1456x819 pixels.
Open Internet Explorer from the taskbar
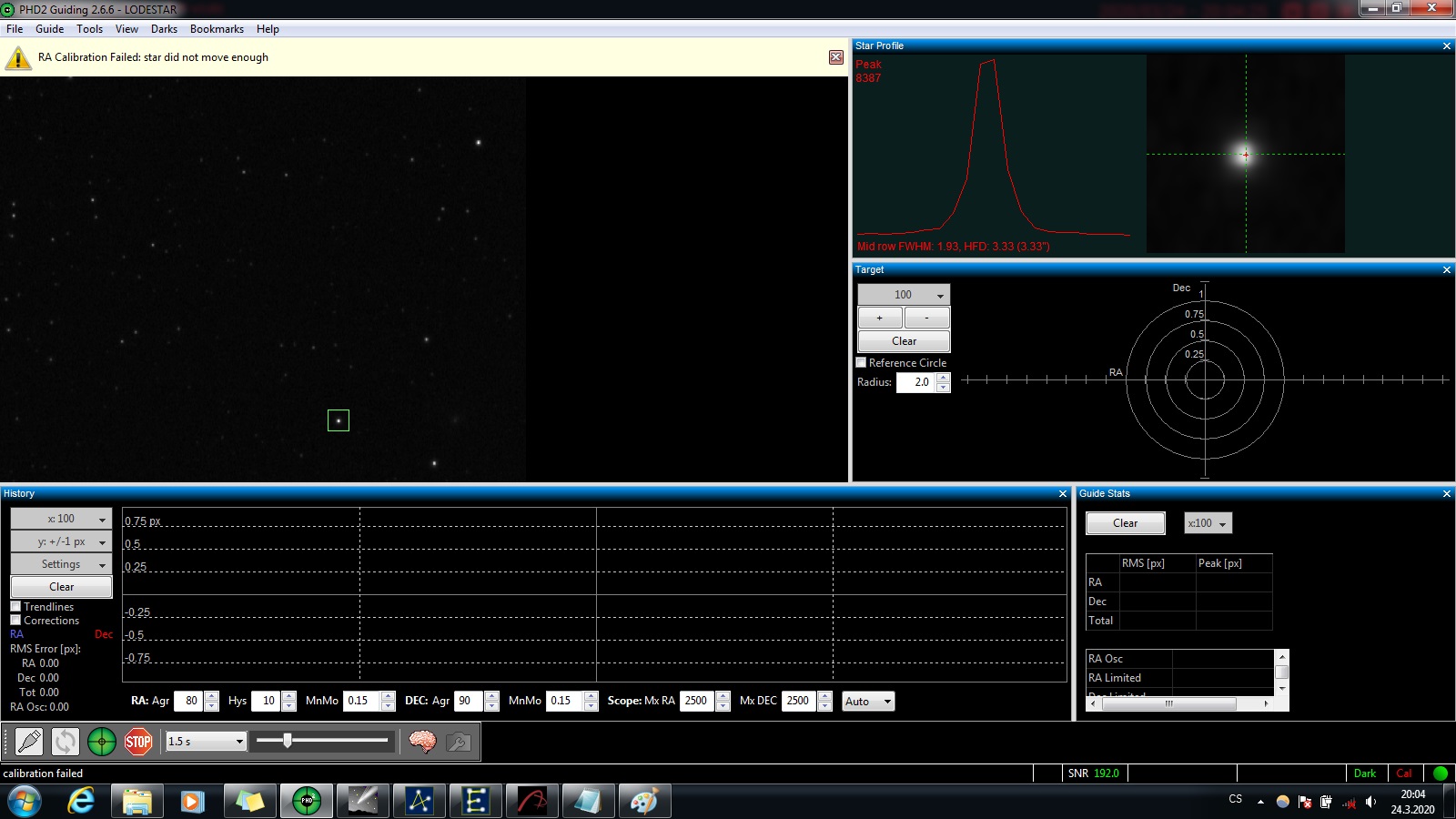click(81, 801)
